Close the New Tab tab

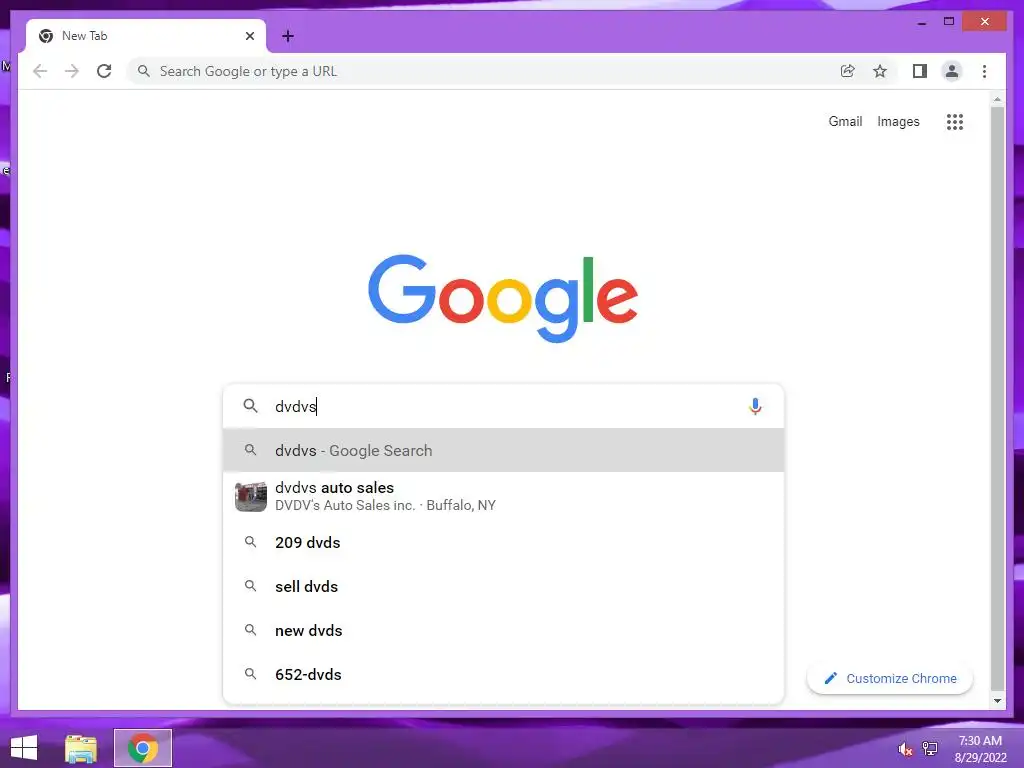pyautogui.click(x=249, y=36)
